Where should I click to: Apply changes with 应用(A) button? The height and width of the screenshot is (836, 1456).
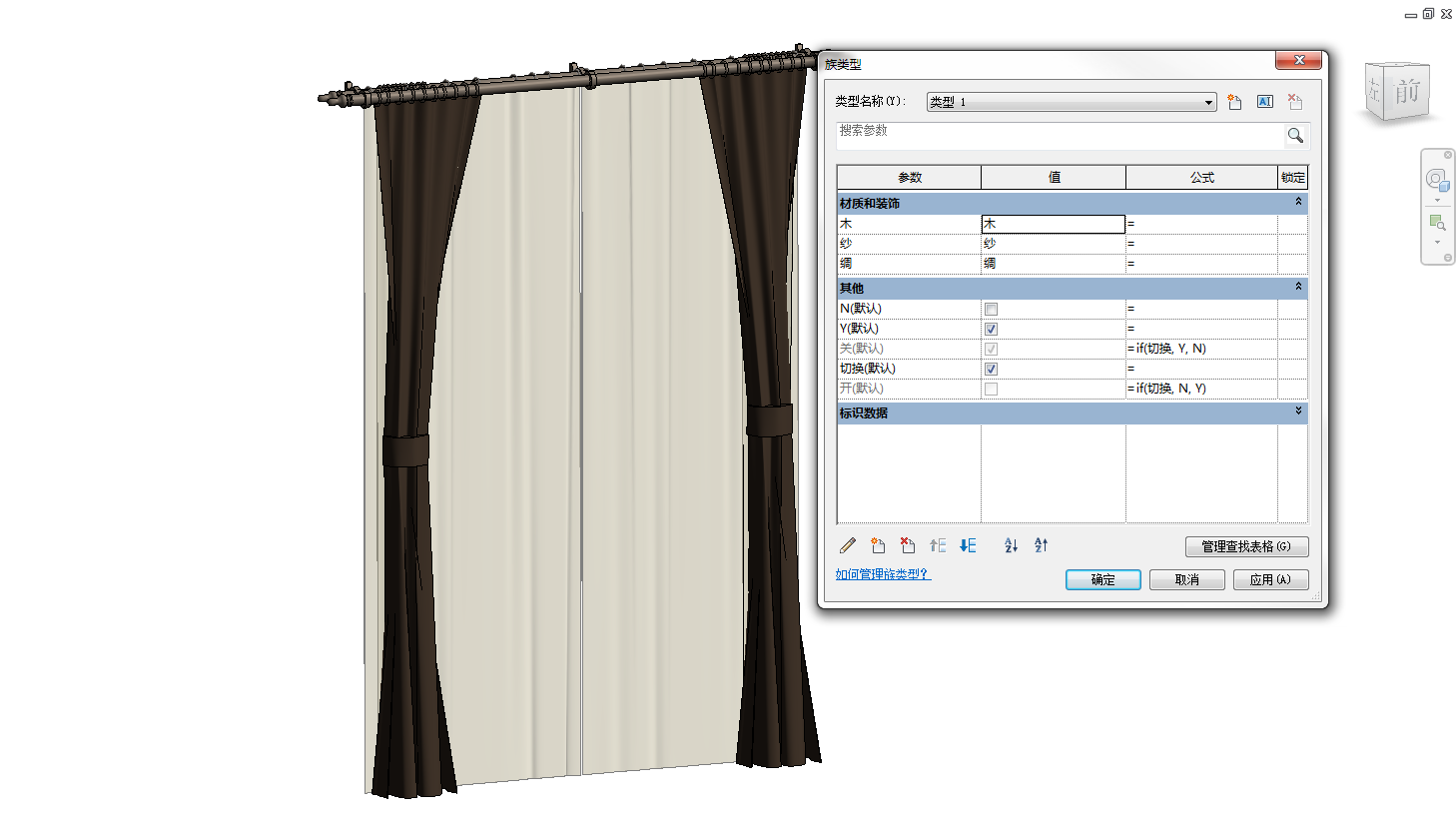1271,580
